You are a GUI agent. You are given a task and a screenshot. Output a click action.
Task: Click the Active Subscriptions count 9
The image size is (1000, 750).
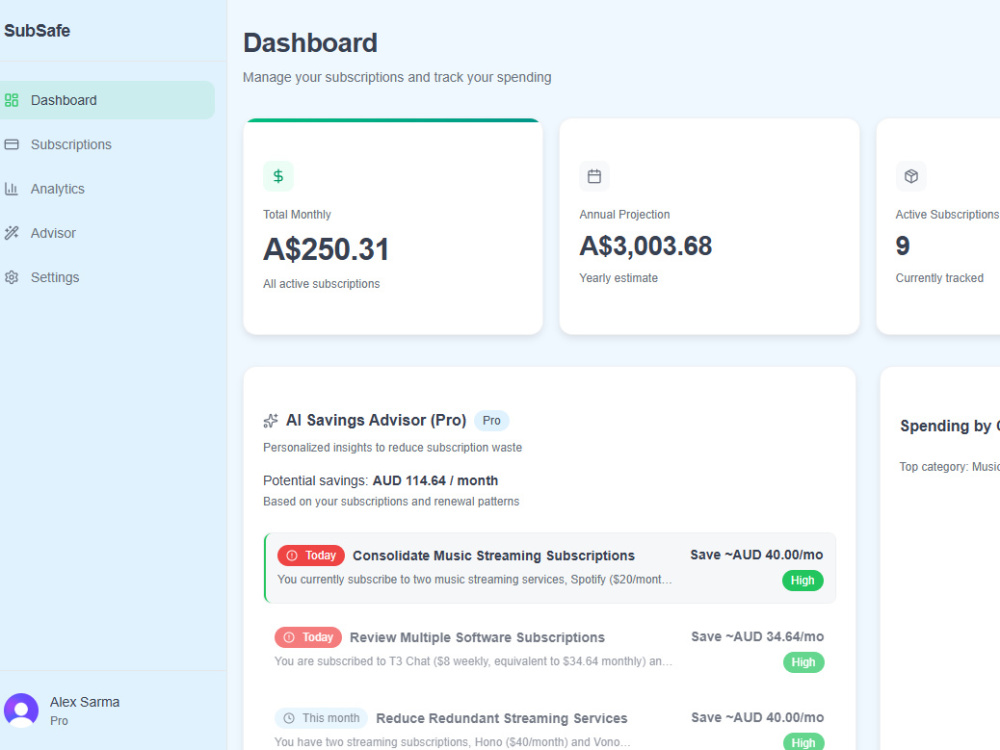point(902,246)
